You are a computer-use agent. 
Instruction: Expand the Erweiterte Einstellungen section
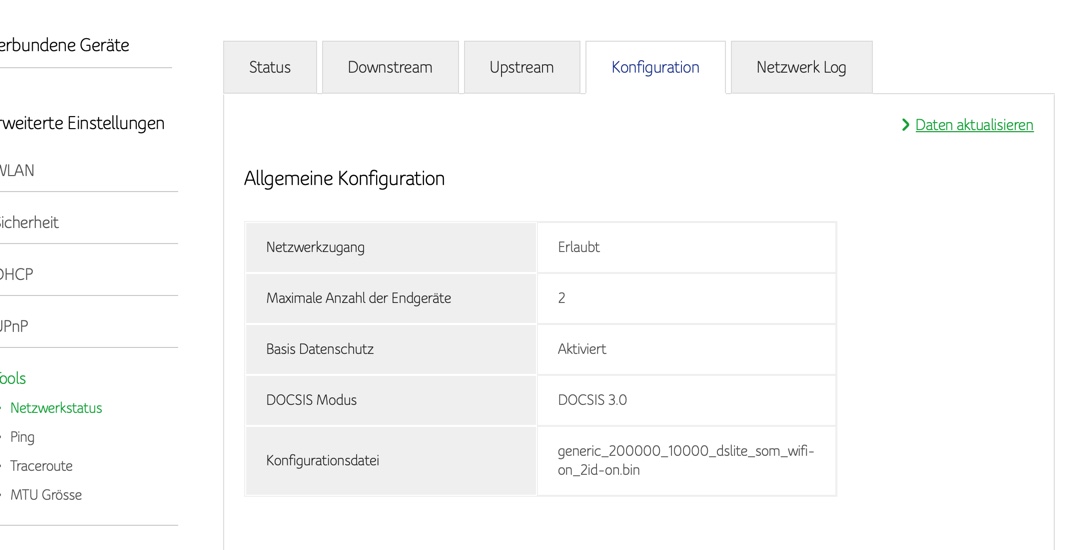pyautogui.click(x=82, y=123)
